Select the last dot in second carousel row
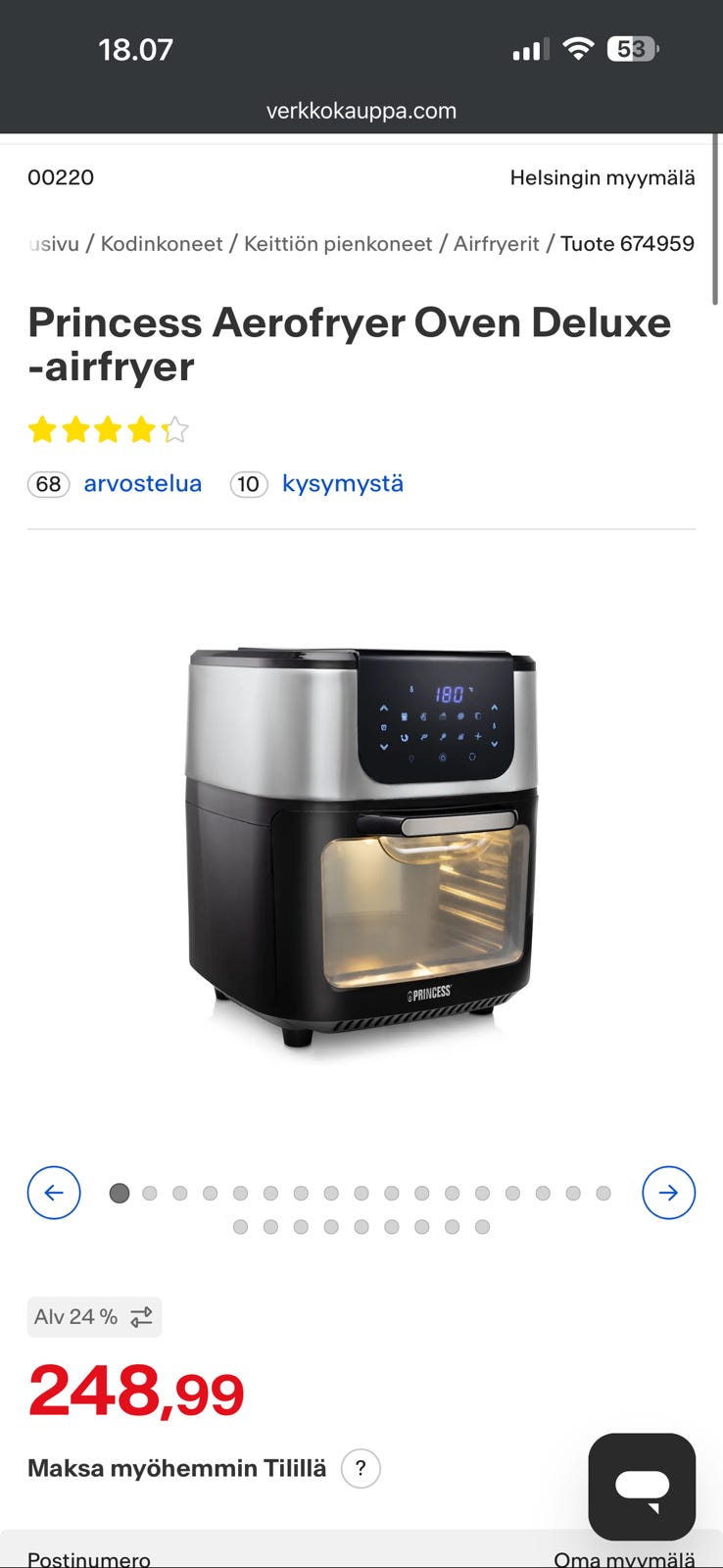723x1568 pixels. coord(482,1227)
